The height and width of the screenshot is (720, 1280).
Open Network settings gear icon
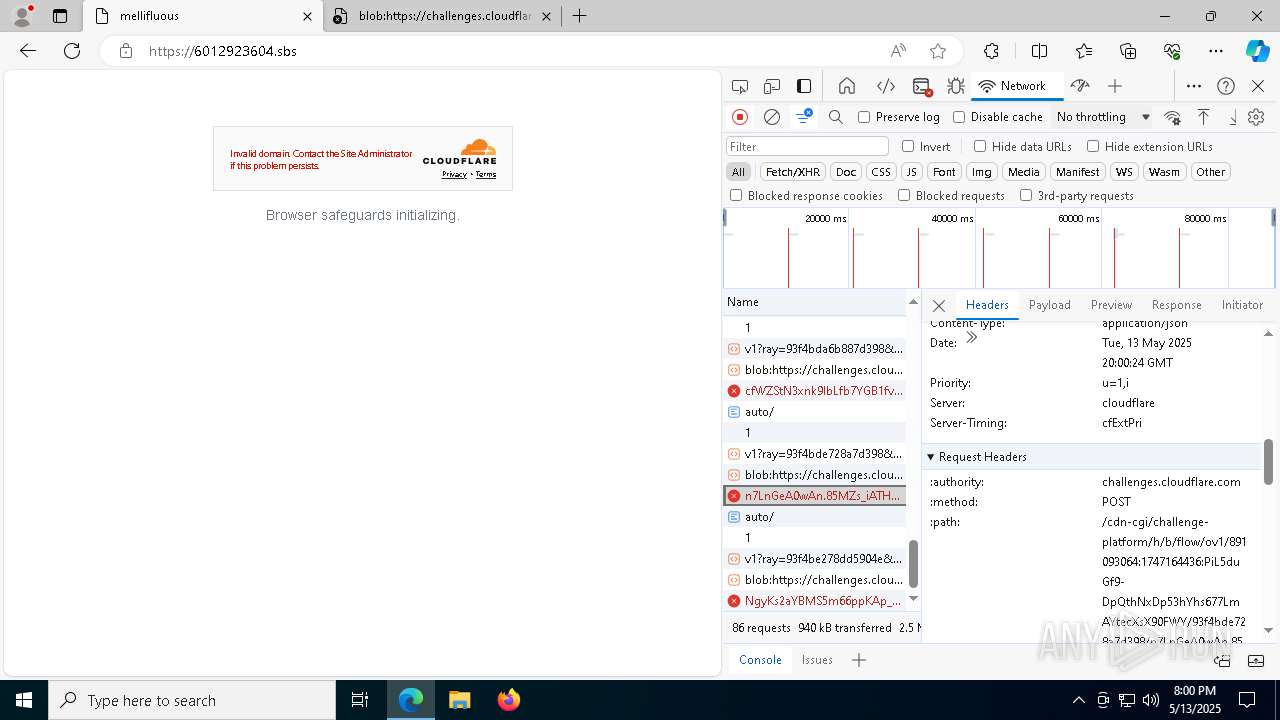coord(1256,117)
